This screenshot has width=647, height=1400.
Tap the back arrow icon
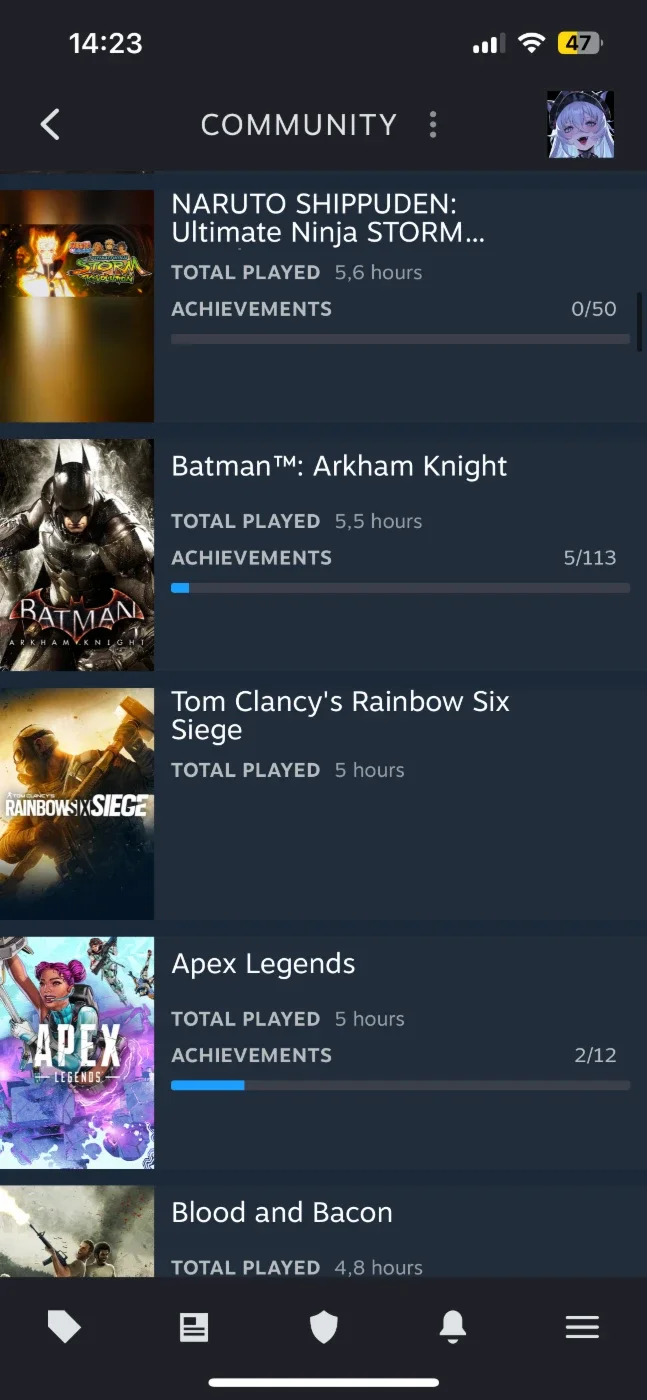click(50, 124)
